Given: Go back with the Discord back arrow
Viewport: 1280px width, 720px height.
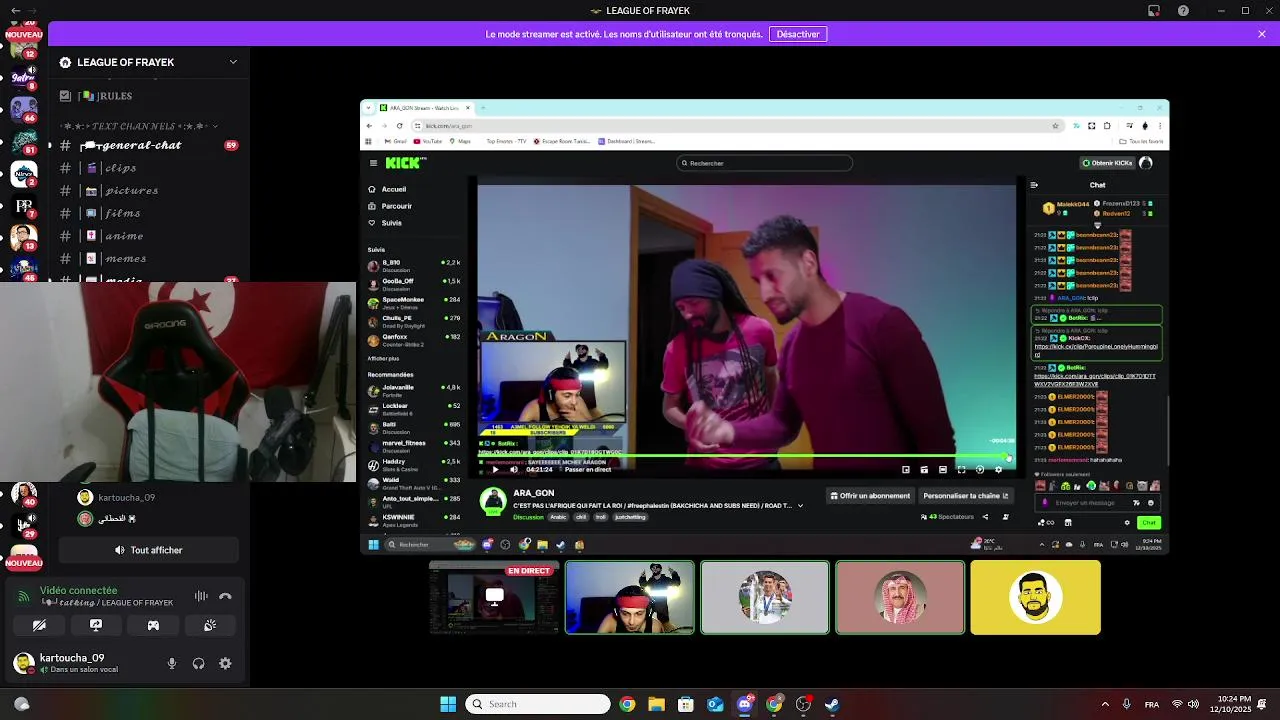Looking at the screenshot, I should pos(15,11).
